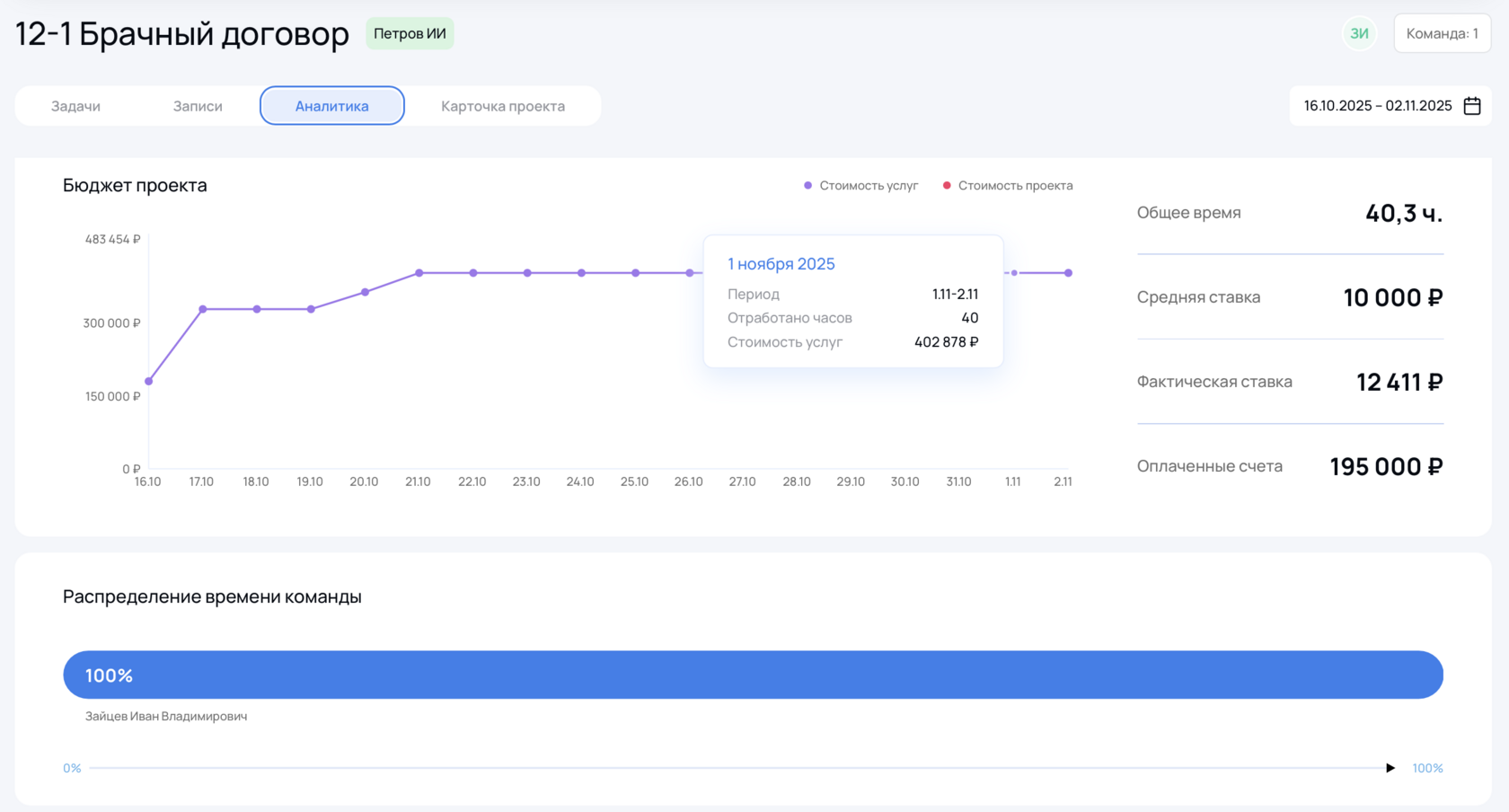1509x812 pixels.
Task: Open the calendar date picker icon
Action: click(x=1472, y=106)
